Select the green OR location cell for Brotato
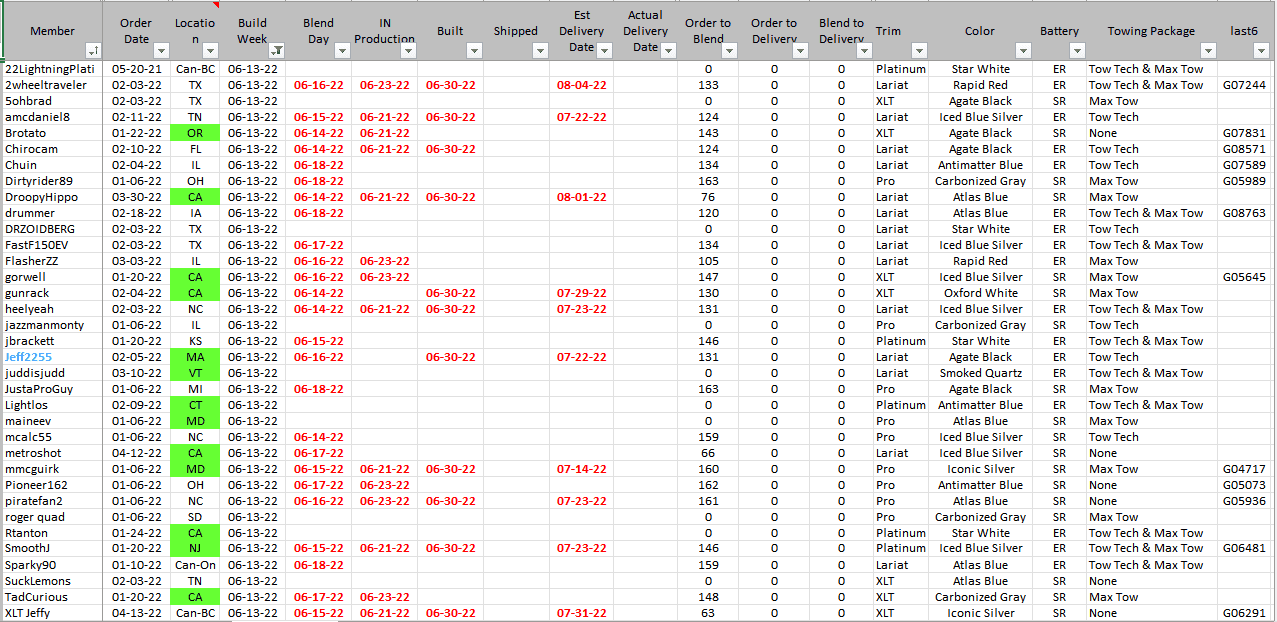The width and height of the screenshot is (1277, 622). (x=195, y=133)
